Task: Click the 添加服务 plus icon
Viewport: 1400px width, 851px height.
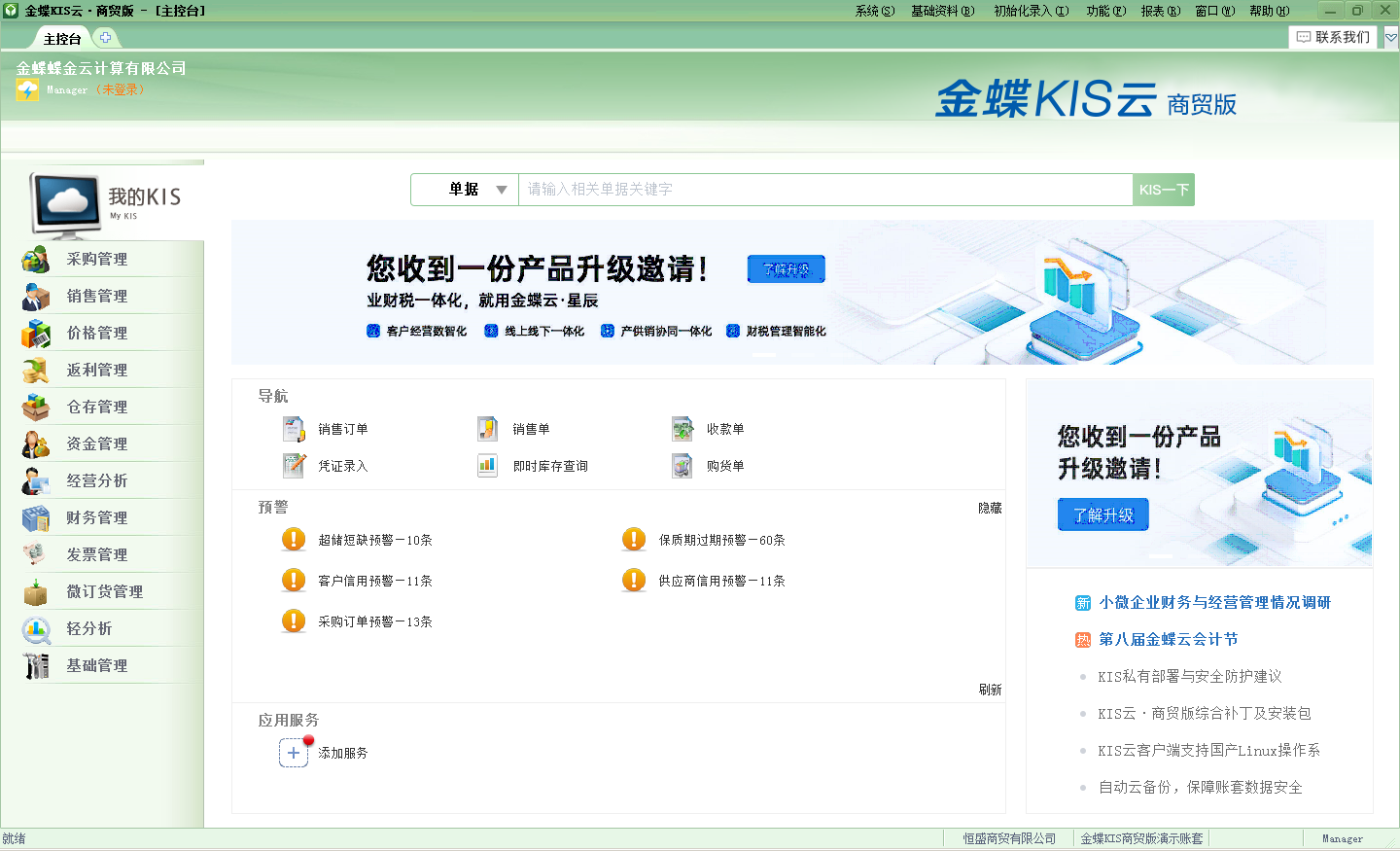Action: [x=294, y=753]
